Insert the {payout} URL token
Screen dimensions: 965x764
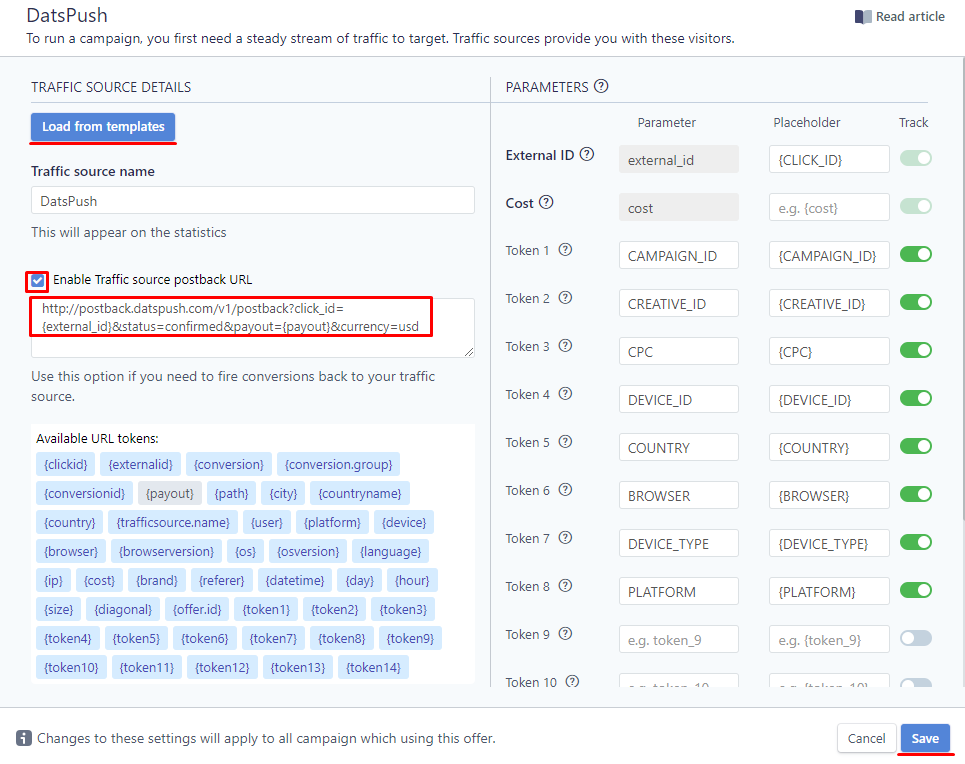point(169,493)
